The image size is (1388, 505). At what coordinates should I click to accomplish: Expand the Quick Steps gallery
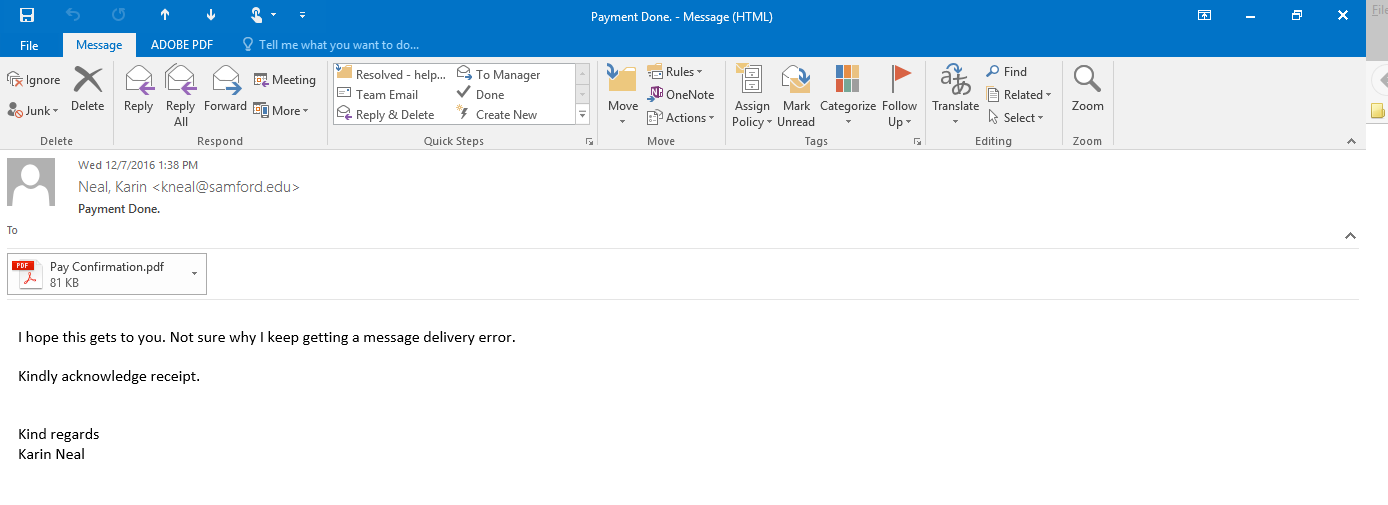pyautogui.click(x=582, y=115)
